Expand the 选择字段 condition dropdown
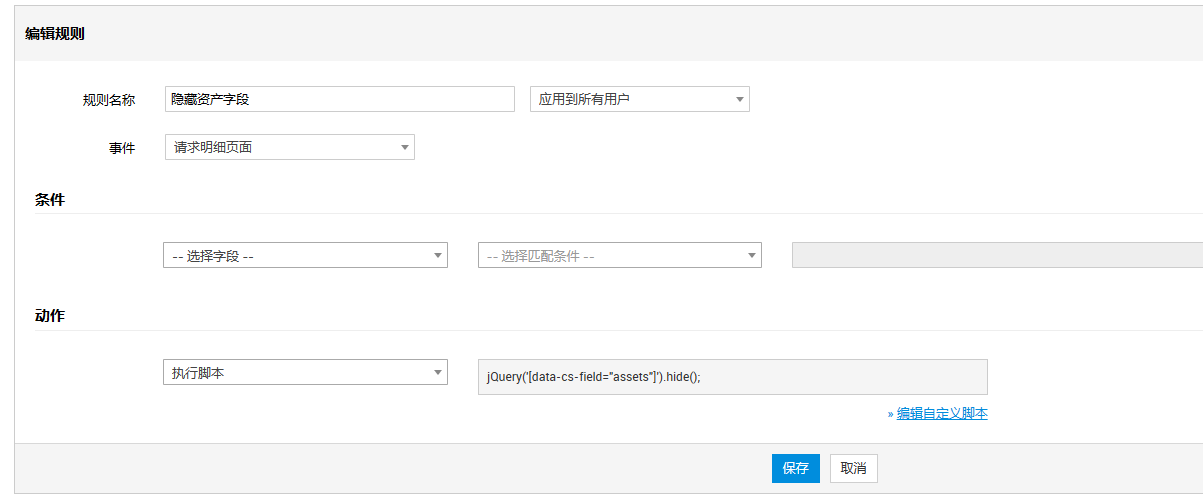1203x502 pixels. tap(305, 256)
